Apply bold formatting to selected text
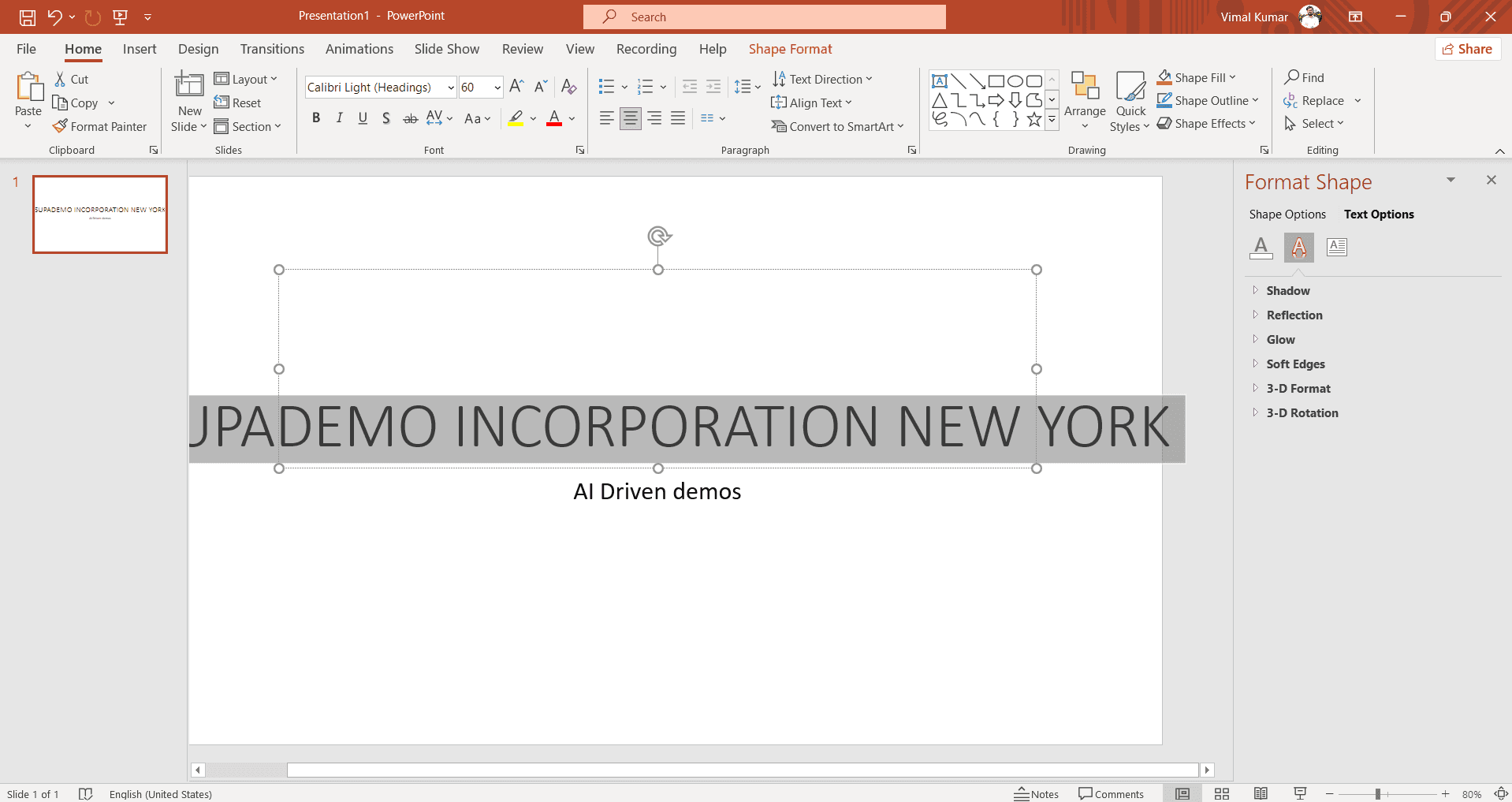Screen dimensions: 1512x802 click(316, 118)
